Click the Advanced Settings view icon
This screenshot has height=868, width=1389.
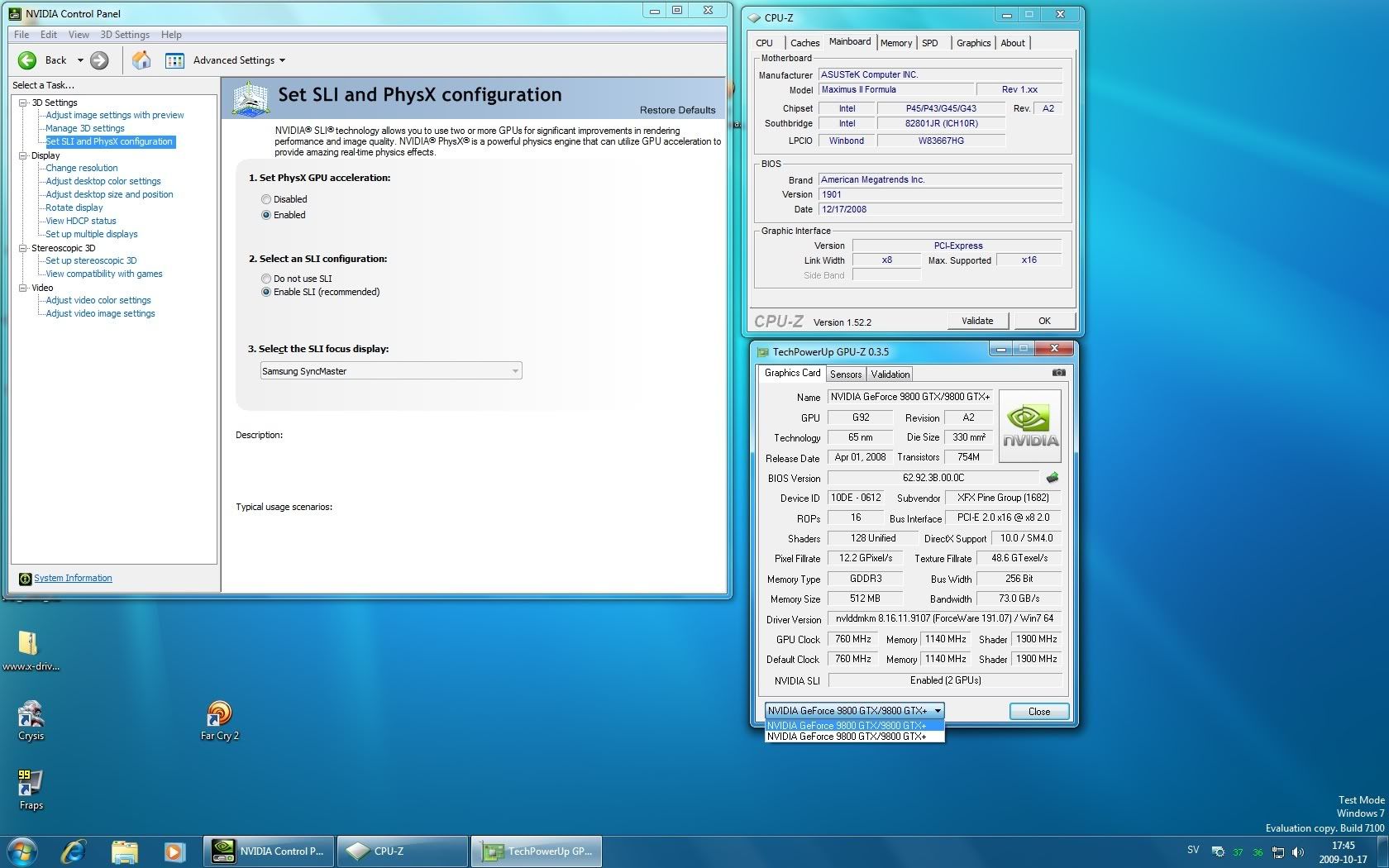pos(174,60)
